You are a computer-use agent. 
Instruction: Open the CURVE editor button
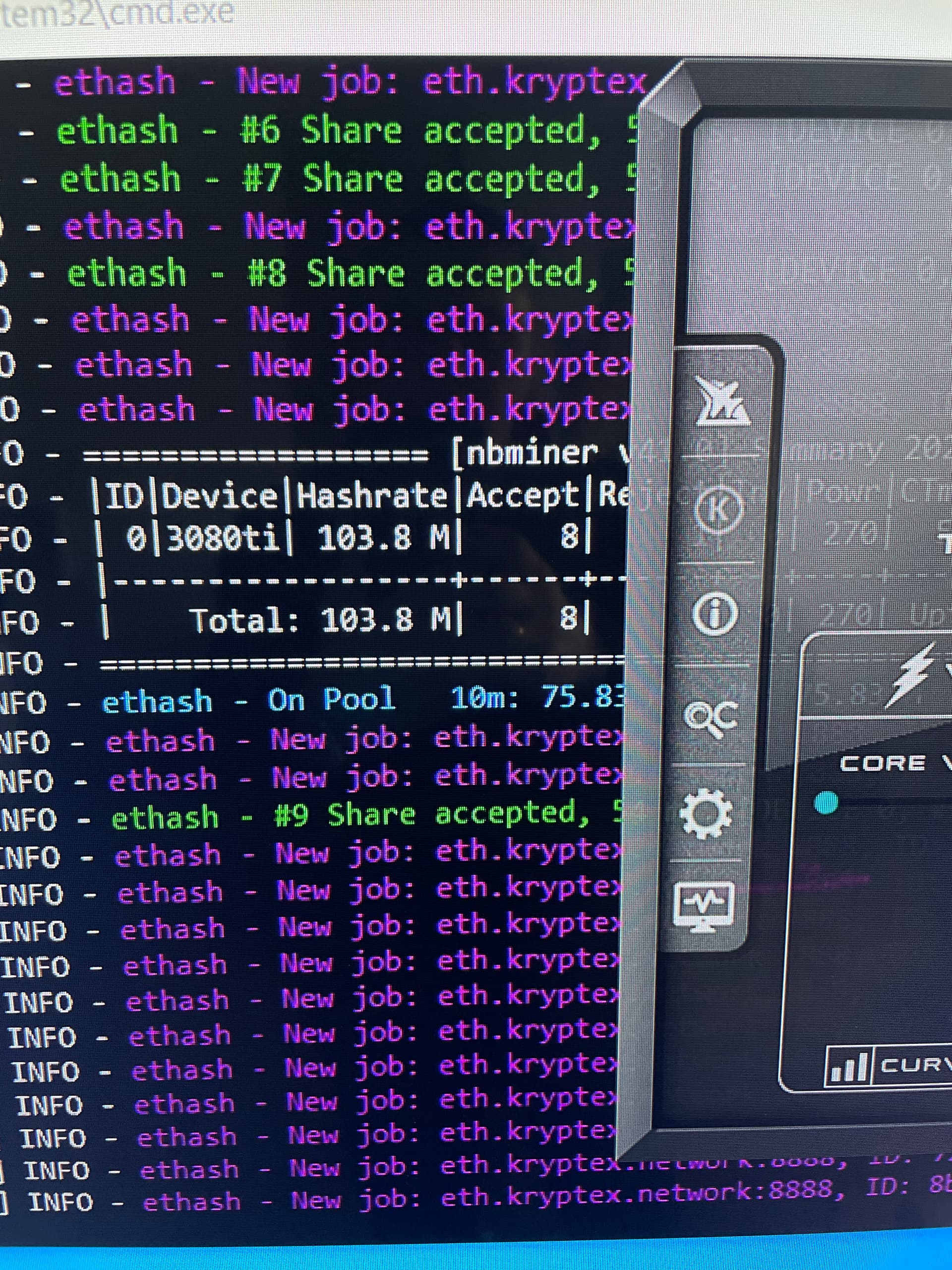(x=915, y=1066)
